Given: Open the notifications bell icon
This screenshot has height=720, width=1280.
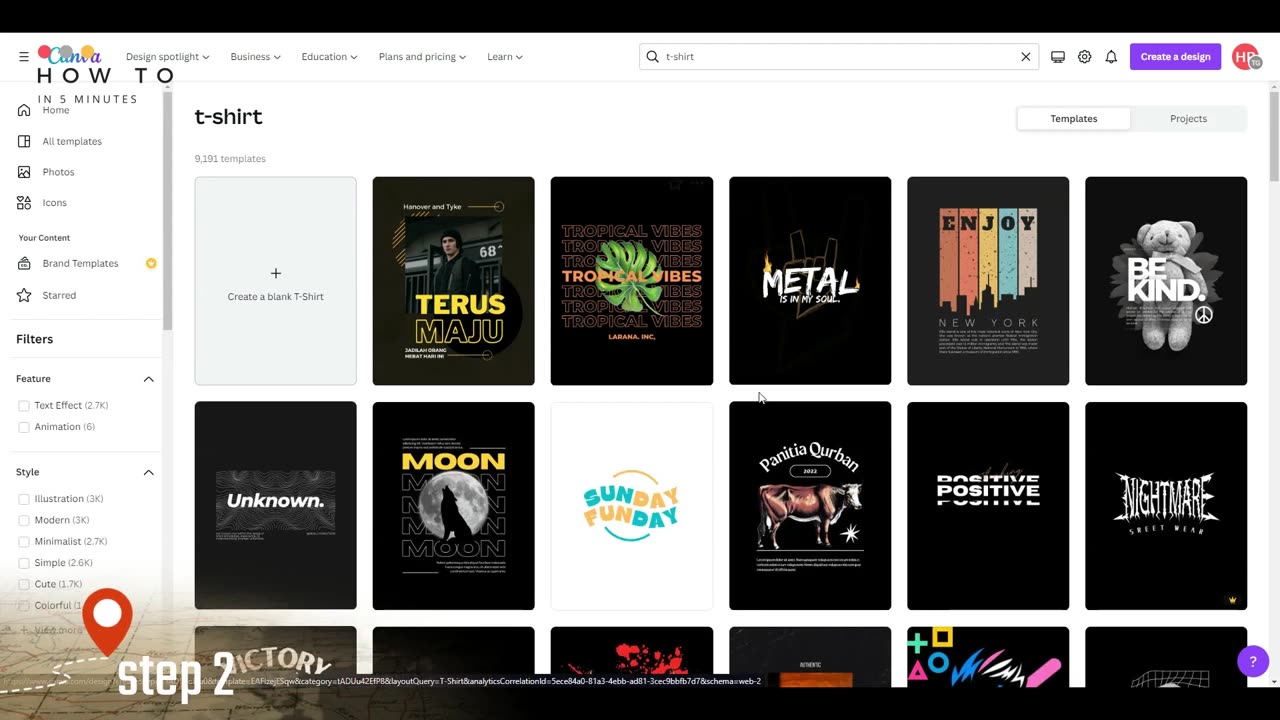Looking at the screenshot, I should [1111, 57].
